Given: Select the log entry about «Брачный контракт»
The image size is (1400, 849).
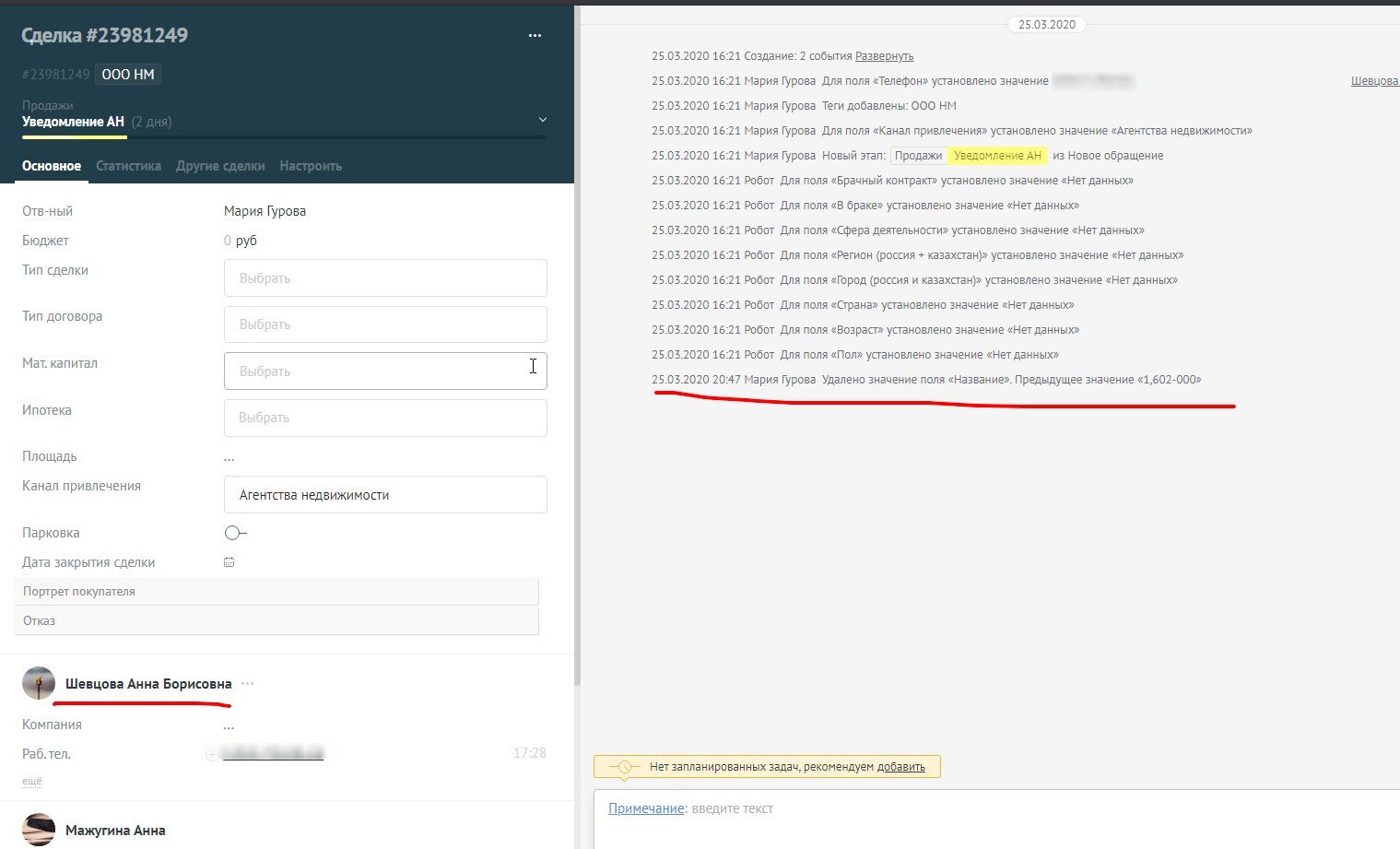Looking at the screenshot, I should click(x=892, y=181).
